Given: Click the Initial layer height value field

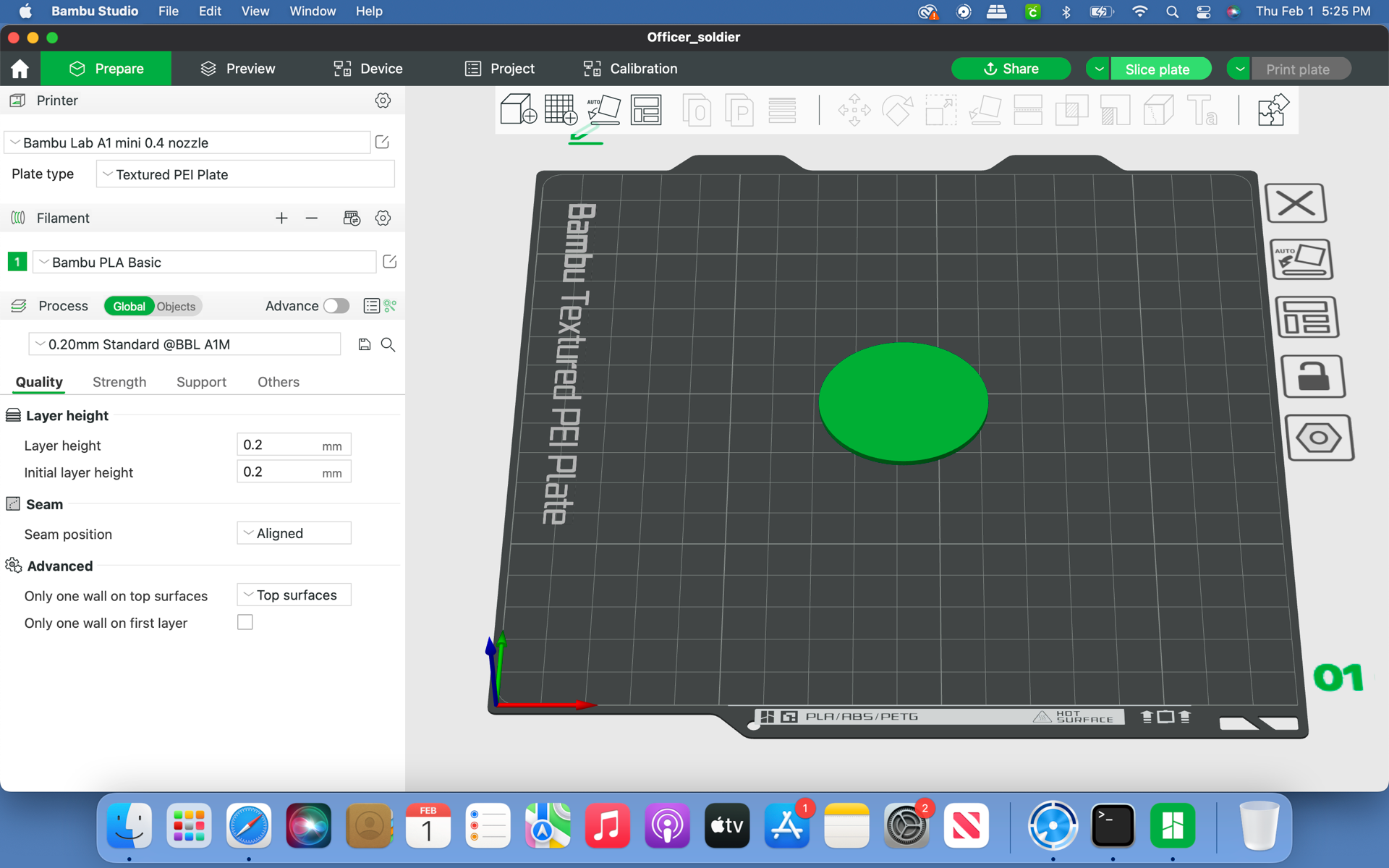Looking at the screenshot, I should tap(294, 472).
